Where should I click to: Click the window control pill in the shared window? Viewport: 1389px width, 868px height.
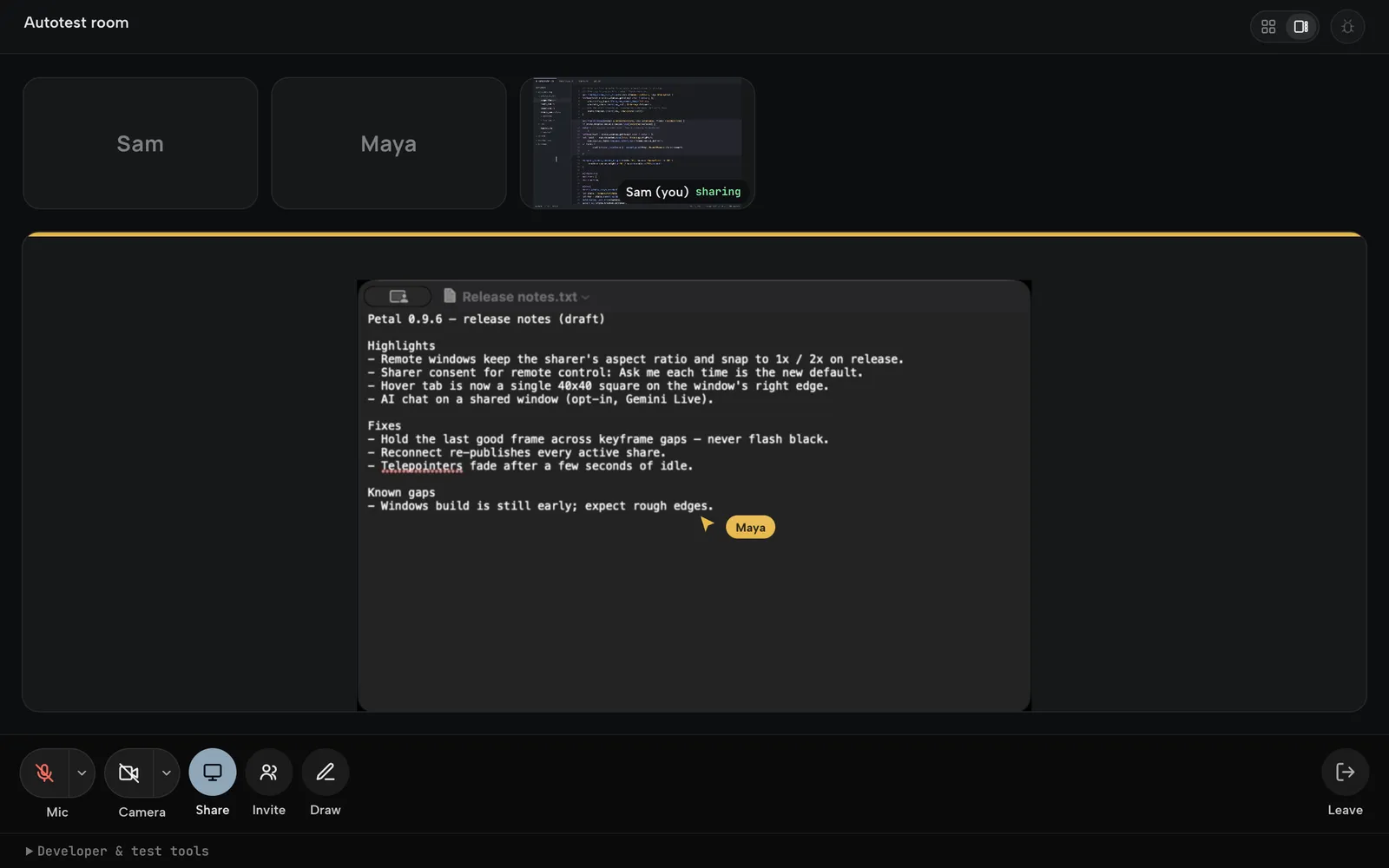pyautogui.click(x=398, y=296)
